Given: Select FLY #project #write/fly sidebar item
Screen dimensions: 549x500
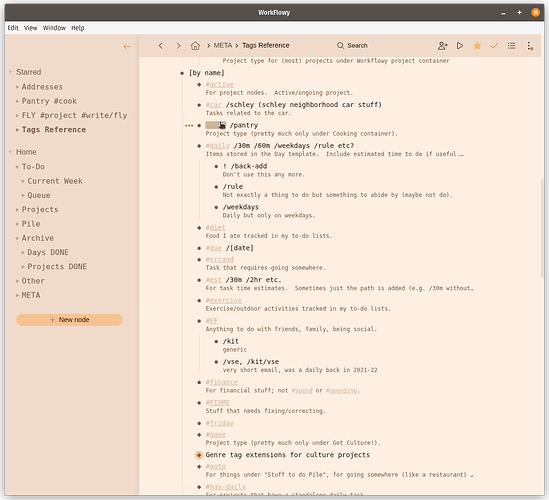Looking at the screenshot, I should [x=74, y=116].
